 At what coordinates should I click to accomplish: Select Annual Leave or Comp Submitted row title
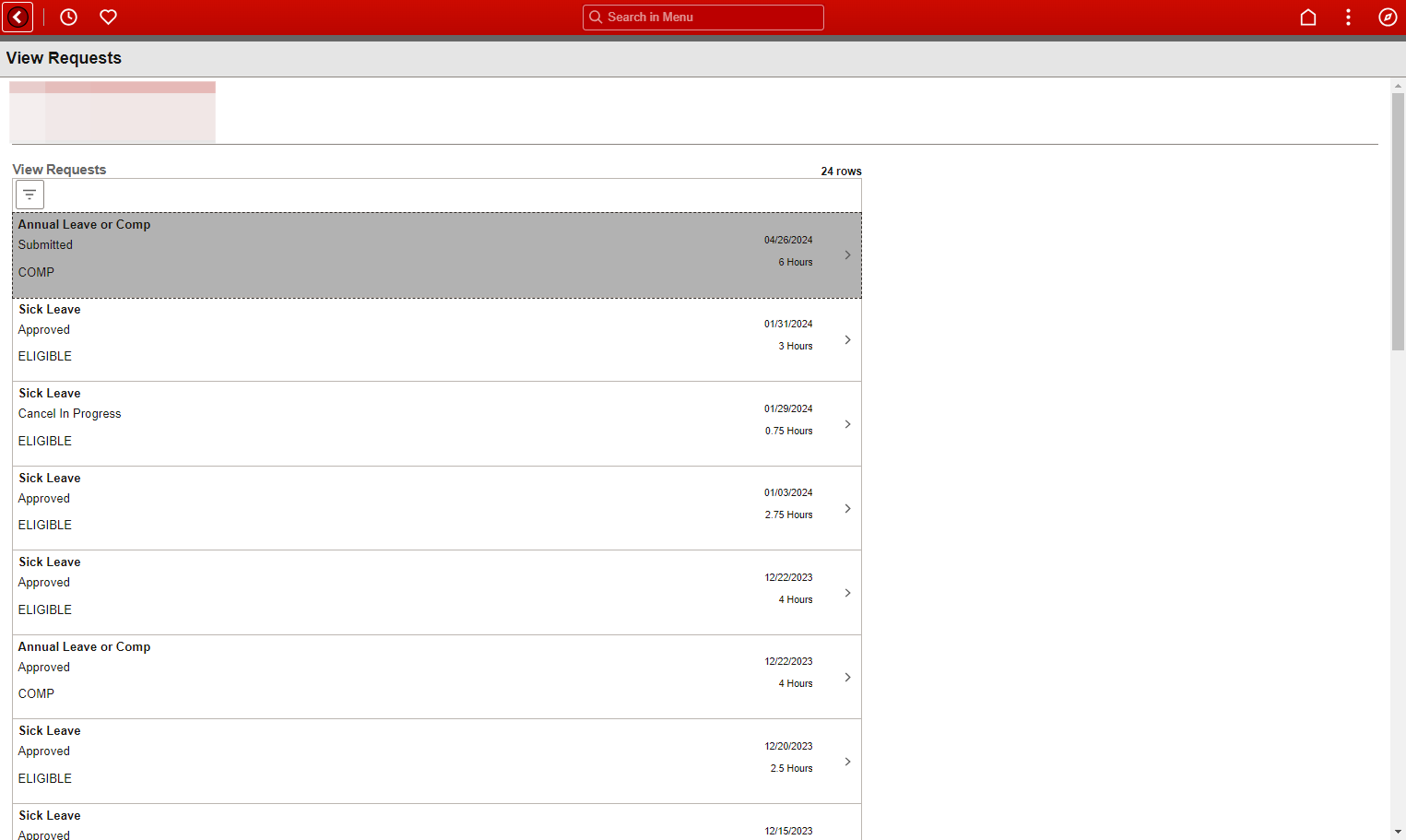click(84, 224)
